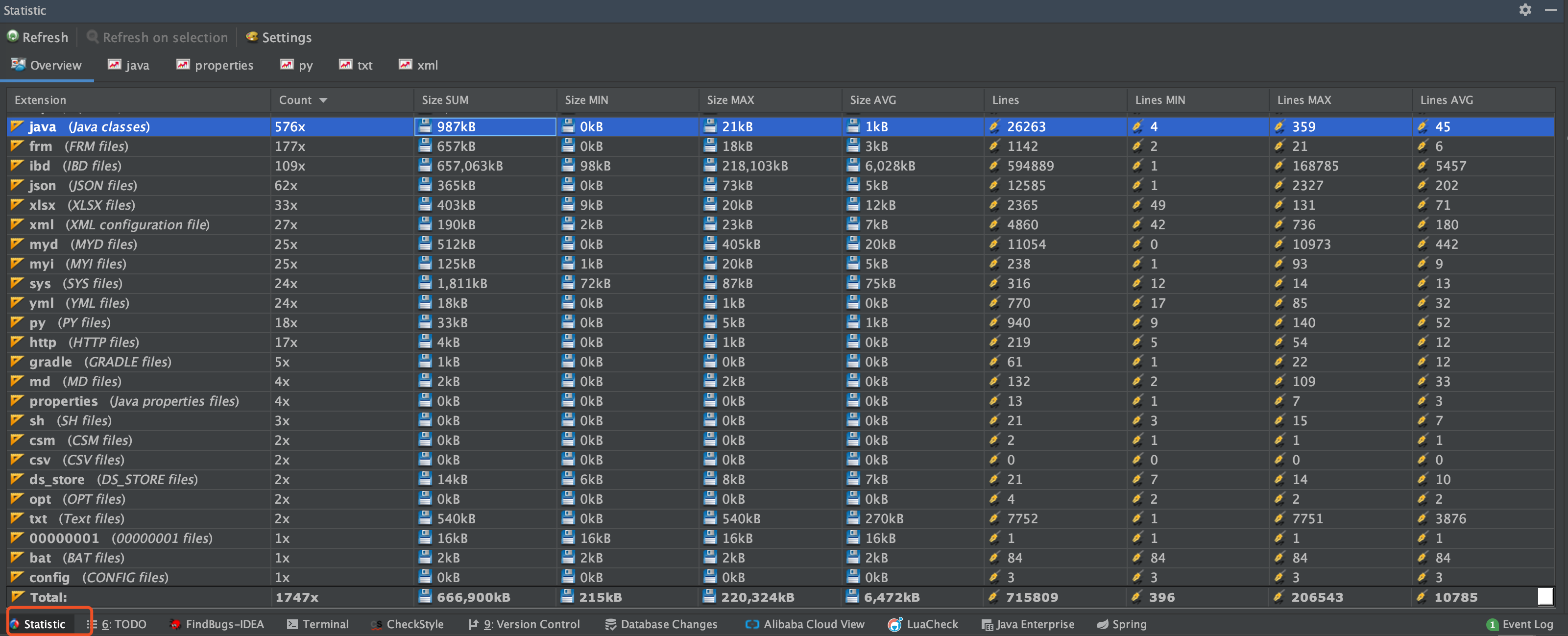
Task: Open the Alibaba Cloud View panel
Action: 805,624
